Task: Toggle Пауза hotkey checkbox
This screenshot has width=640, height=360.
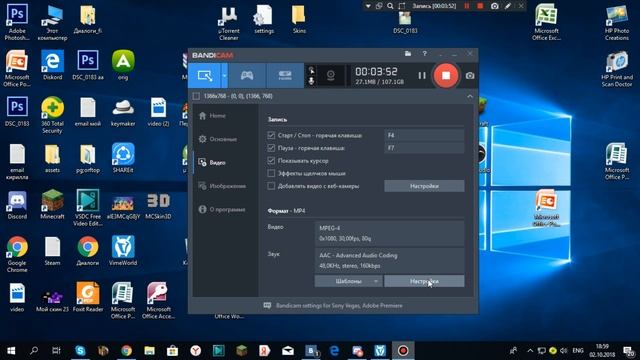Action: (271, 148)
